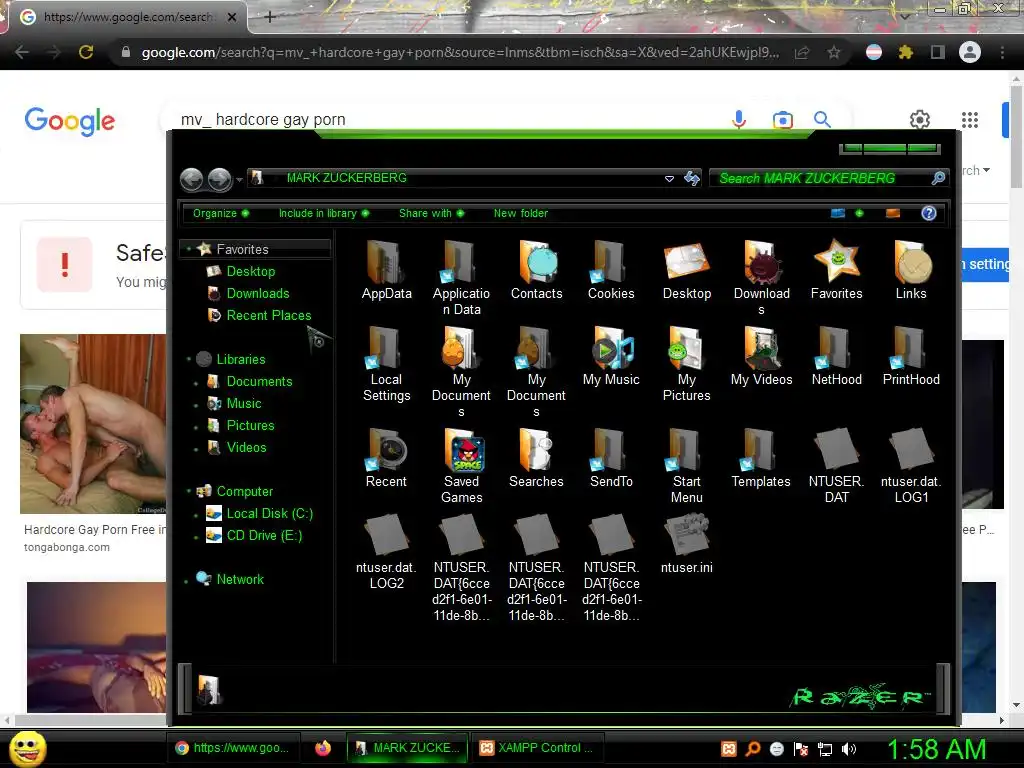Select the Cookies folder shortcut
The image size is (1024, 768).
611,270
